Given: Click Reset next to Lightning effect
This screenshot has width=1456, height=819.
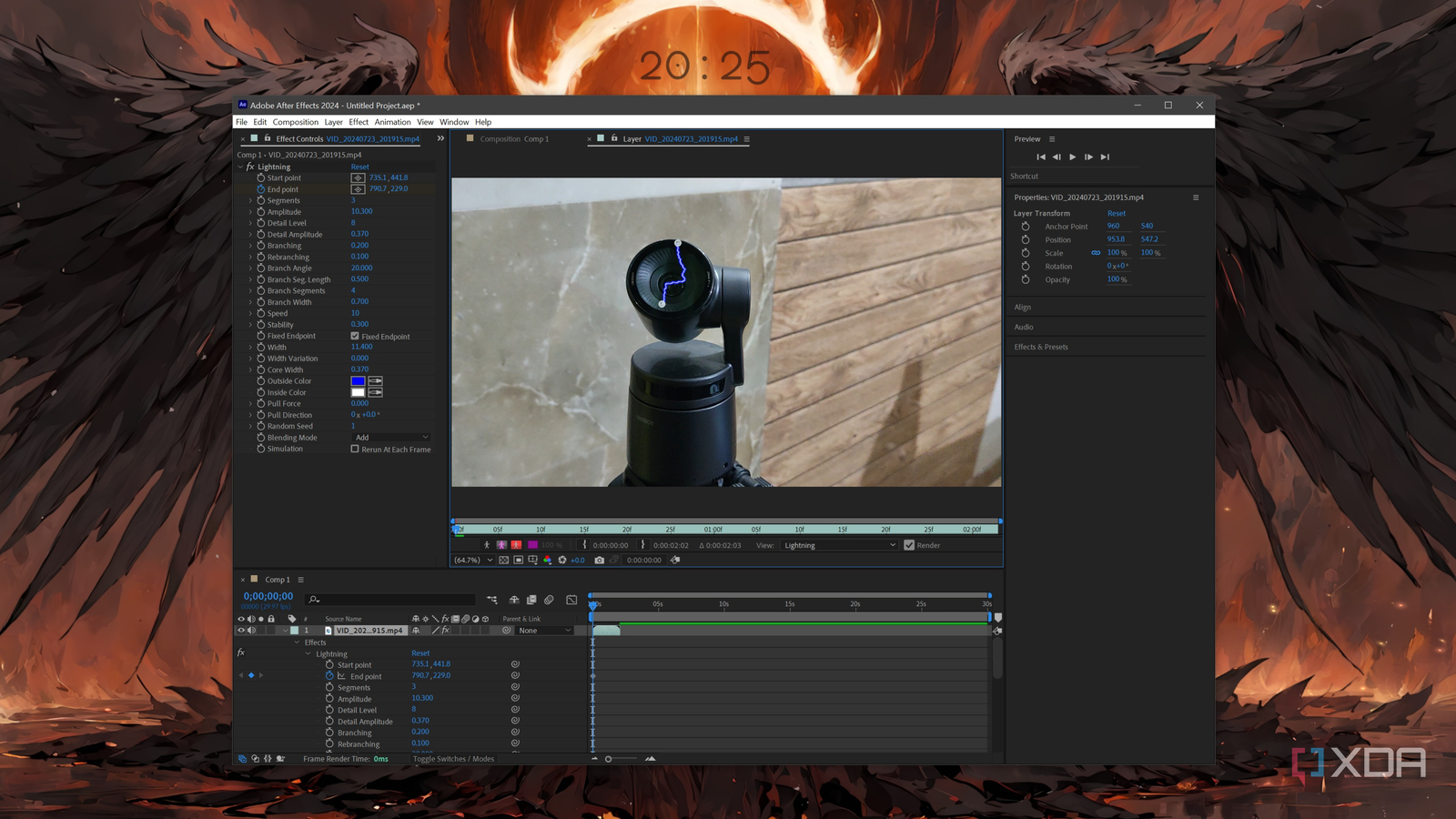Looking at the screenshot, I should (360, 167).
